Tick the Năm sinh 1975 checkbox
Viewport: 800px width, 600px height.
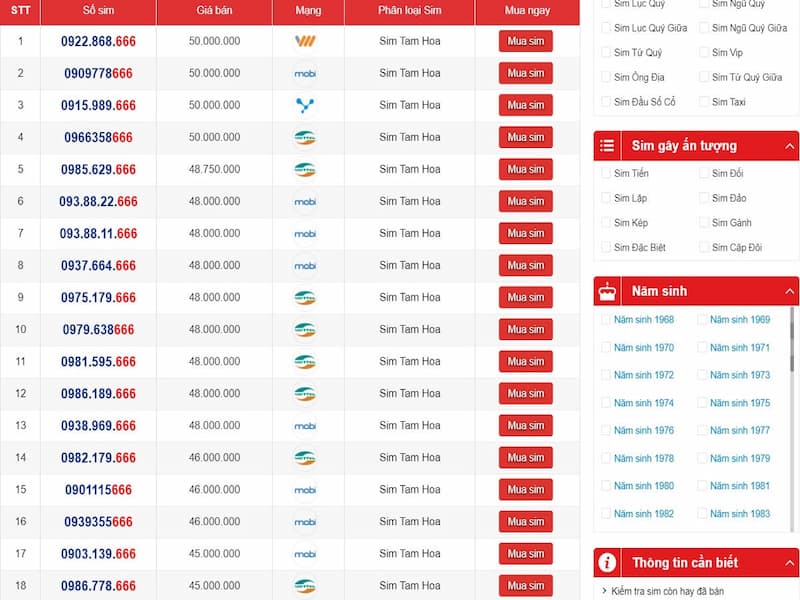702,403
